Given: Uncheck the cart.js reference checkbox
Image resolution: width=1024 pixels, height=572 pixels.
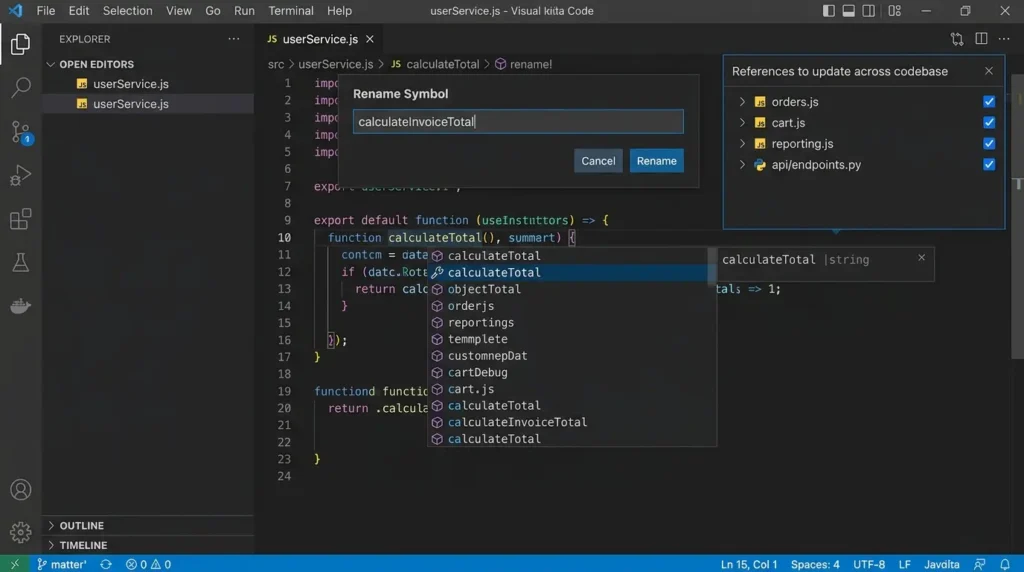Looking at the screenshot, I should tap(989, 122).
